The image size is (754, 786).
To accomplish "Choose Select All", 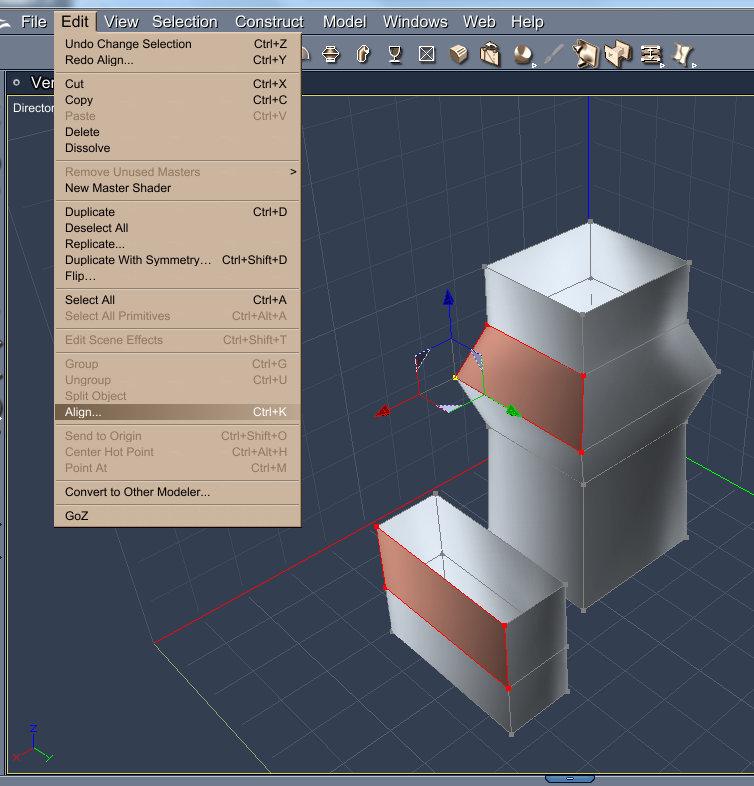I will [x=177, y=300].
